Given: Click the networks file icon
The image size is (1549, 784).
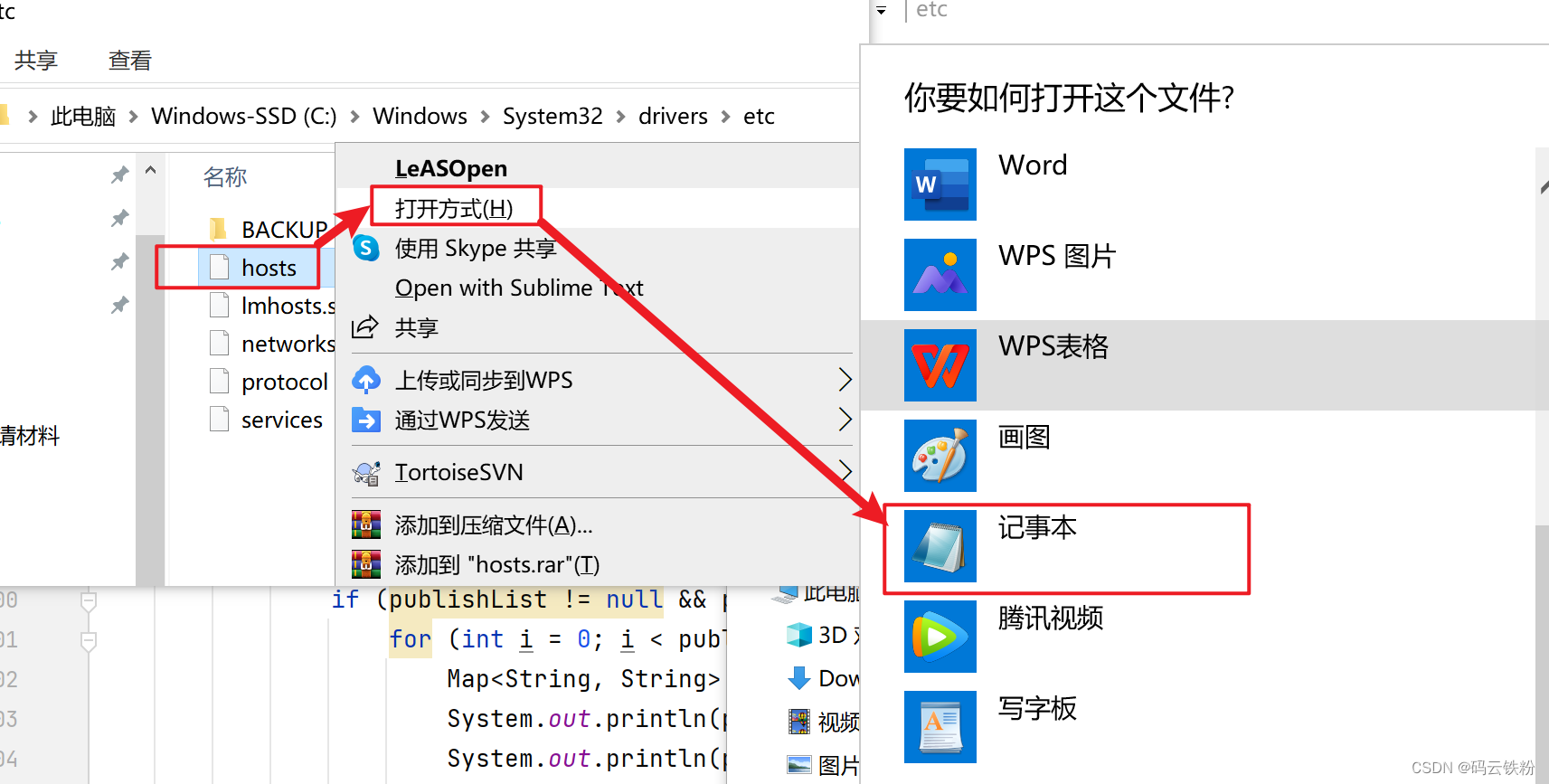Looking at the screenshot, I should coord(219,344).
